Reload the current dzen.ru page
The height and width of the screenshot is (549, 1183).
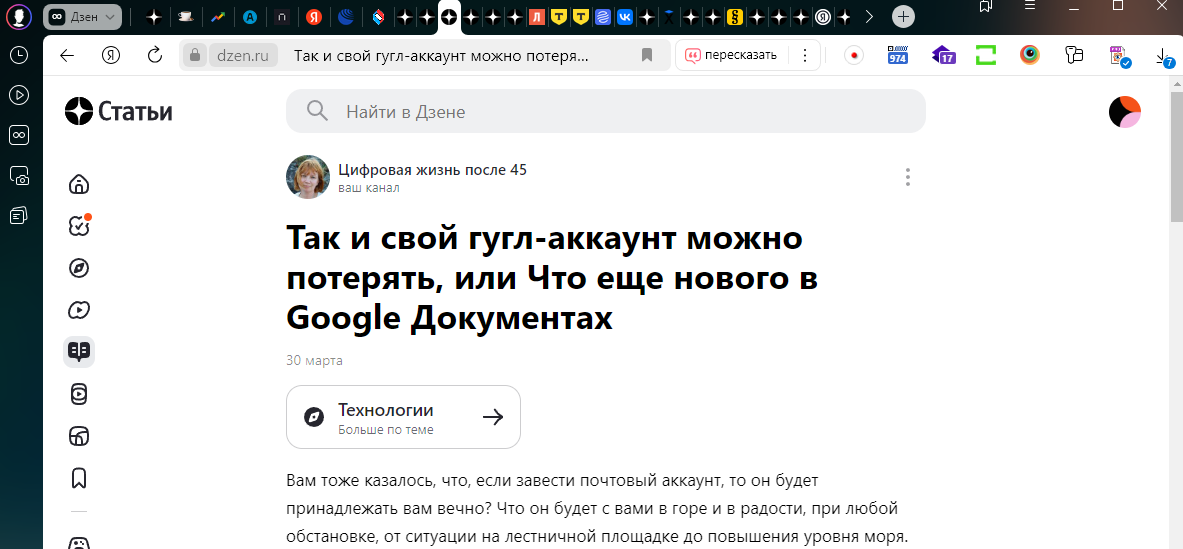(x=155, y=55)
